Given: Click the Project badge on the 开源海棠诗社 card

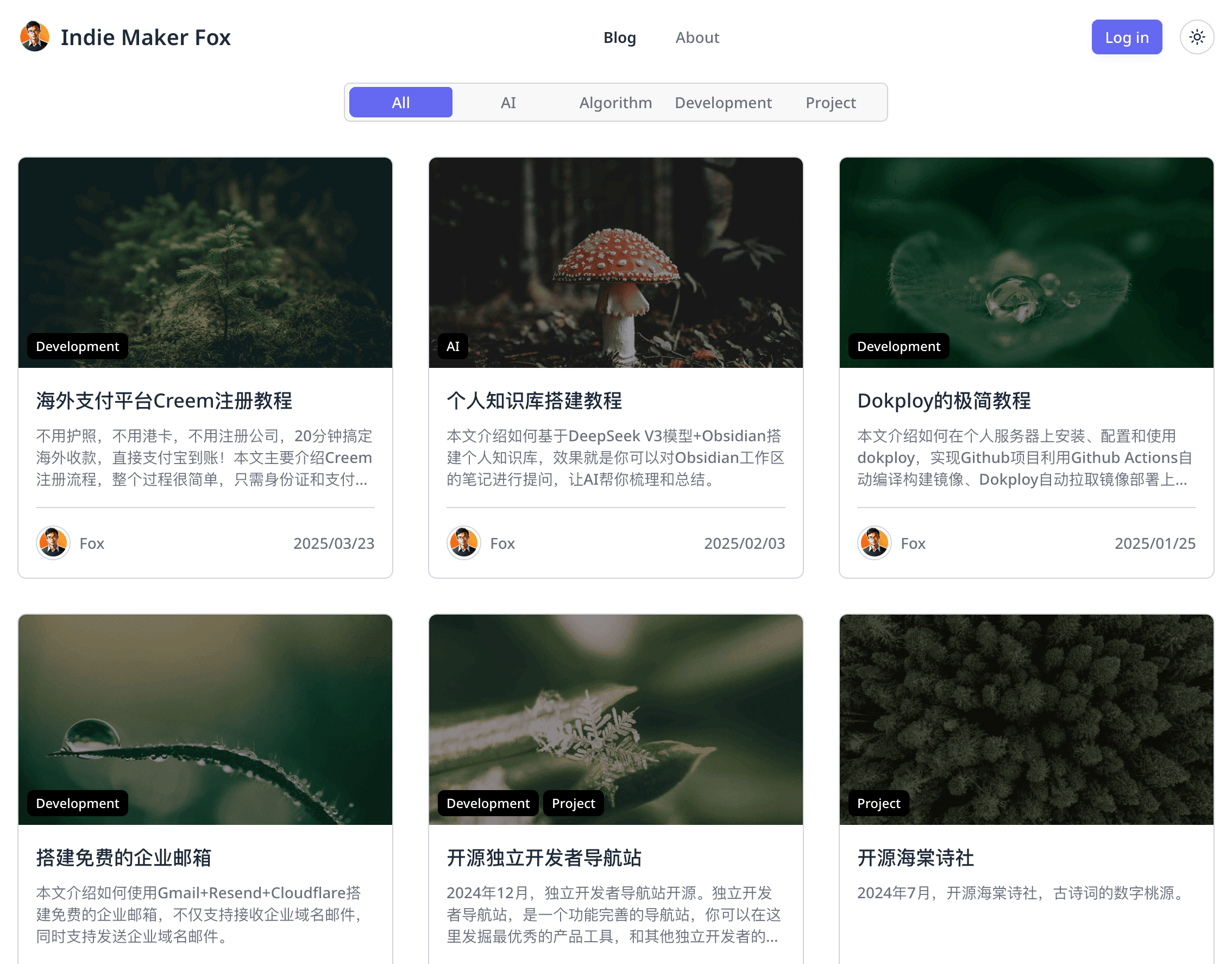Looking at the screenshot, I should [x=878, y=803].
